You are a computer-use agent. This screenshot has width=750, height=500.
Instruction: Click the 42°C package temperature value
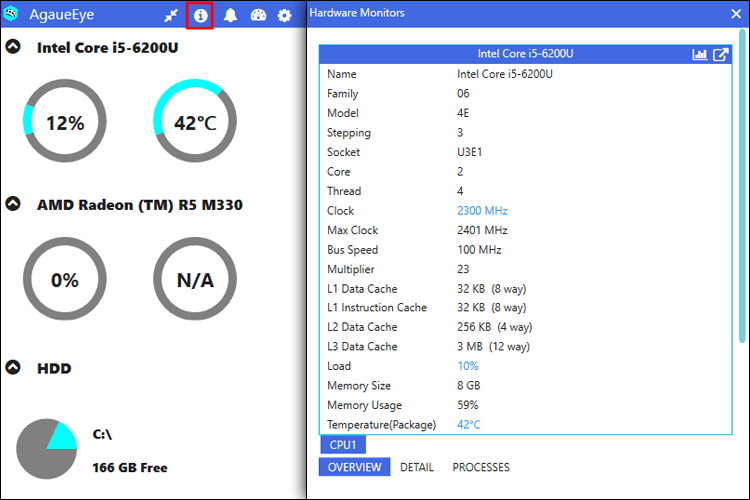click(x=468, y=424)
